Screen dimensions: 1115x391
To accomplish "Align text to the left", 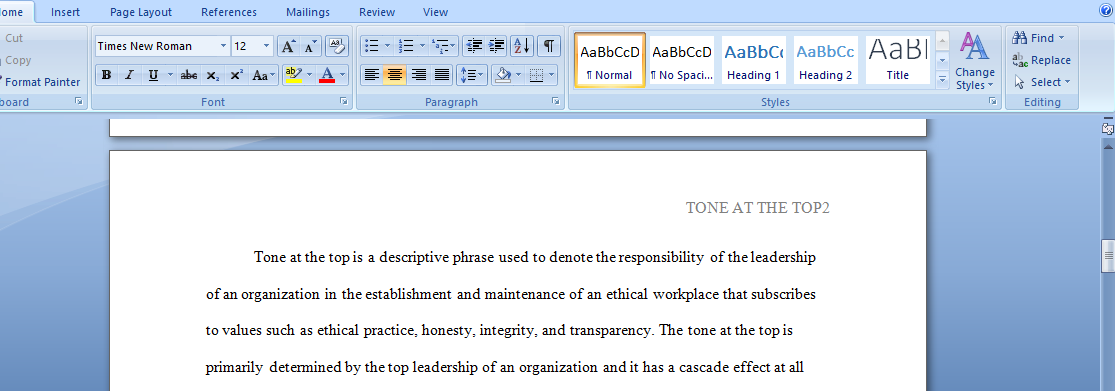I will click(x=371, y=75).
